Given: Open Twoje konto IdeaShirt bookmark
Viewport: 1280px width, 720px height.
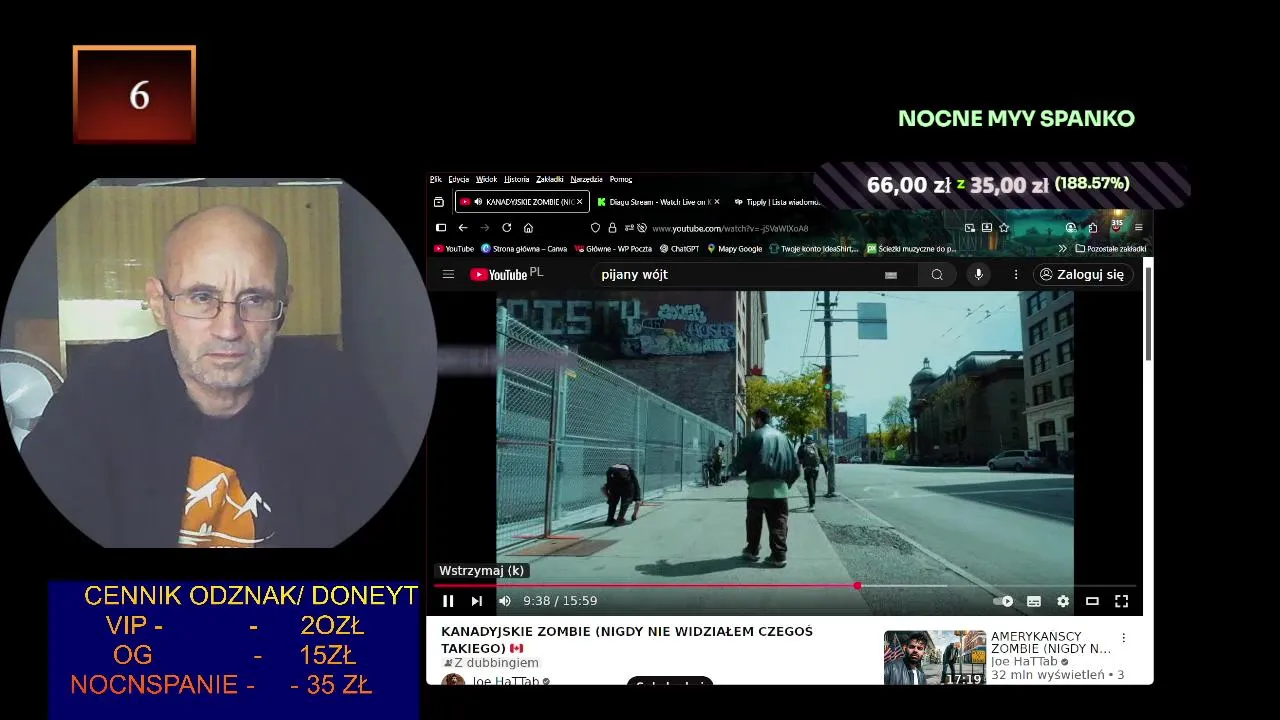Looking at the screenshot, I should coord(814,249).
